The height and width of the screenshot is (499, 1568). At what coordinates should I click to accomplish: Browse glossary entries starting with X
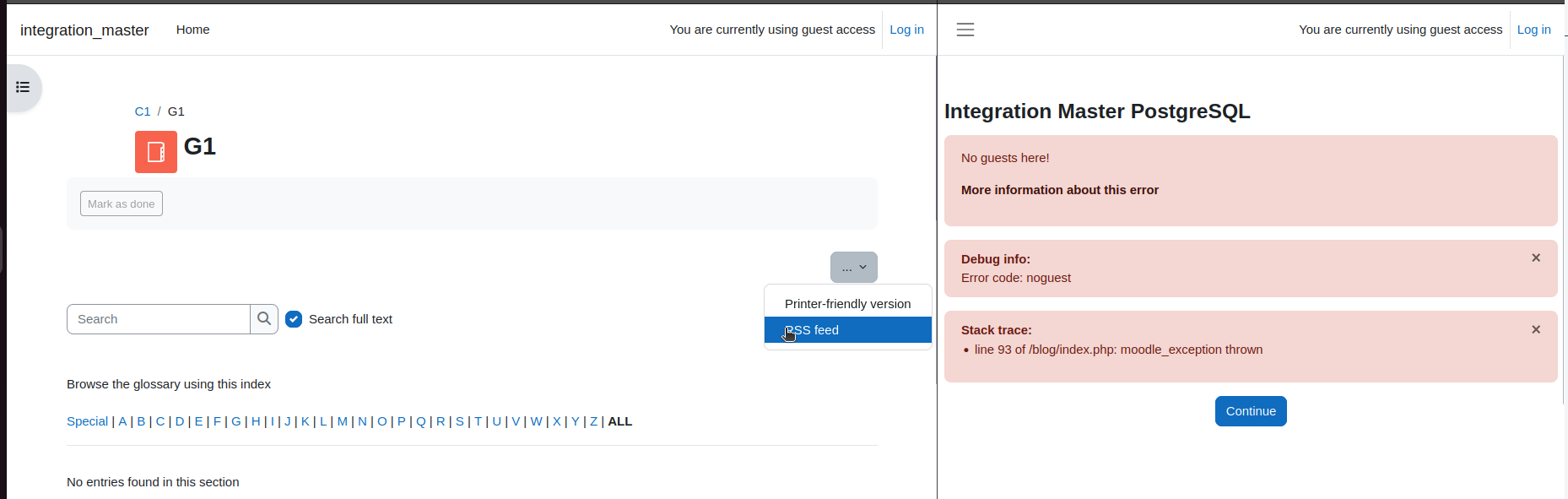556,421
